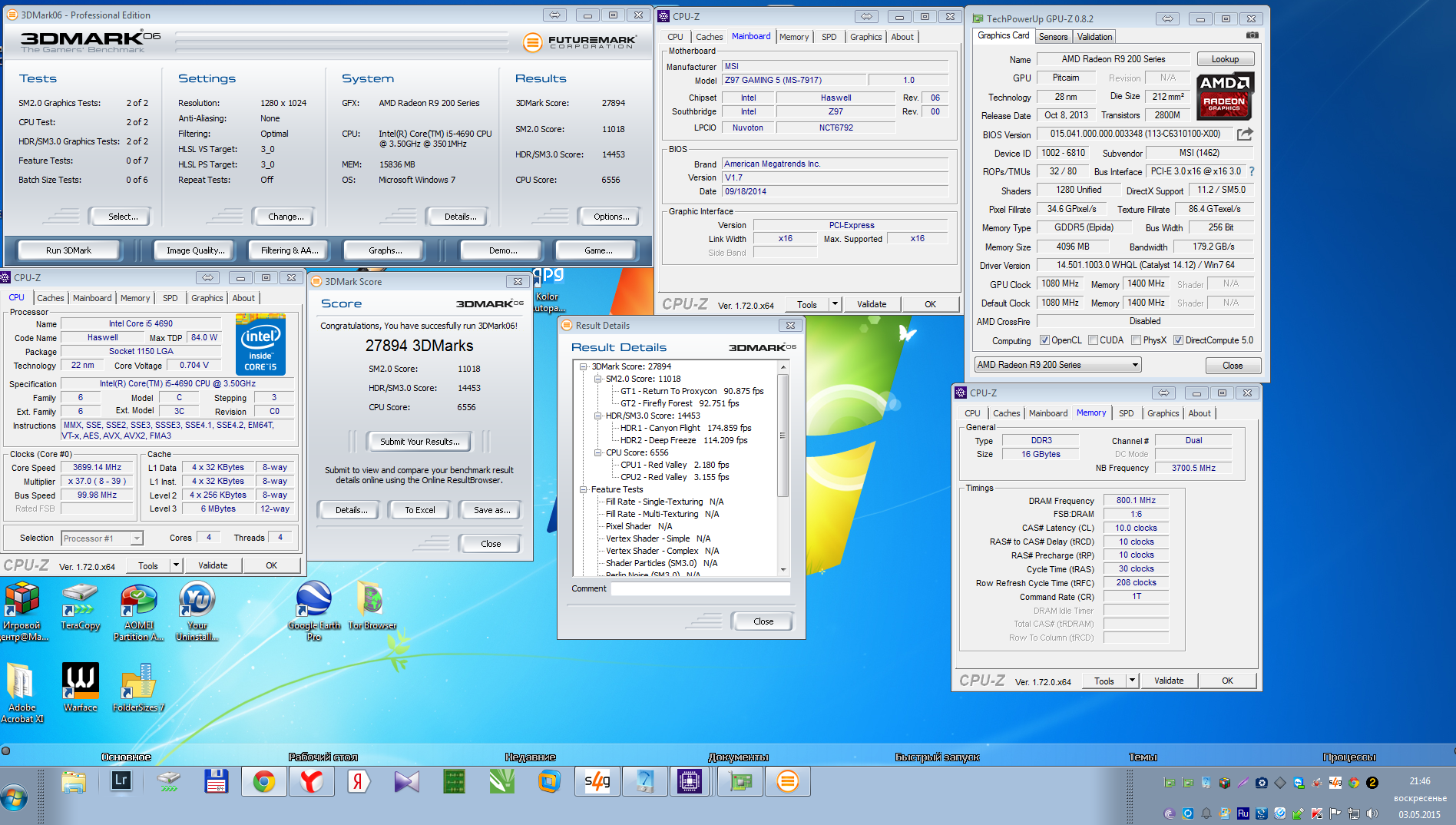Screen dimensions: 1456x825
Task: Click the green CorelDRAW taskbar icon
Action: [501, 782]
